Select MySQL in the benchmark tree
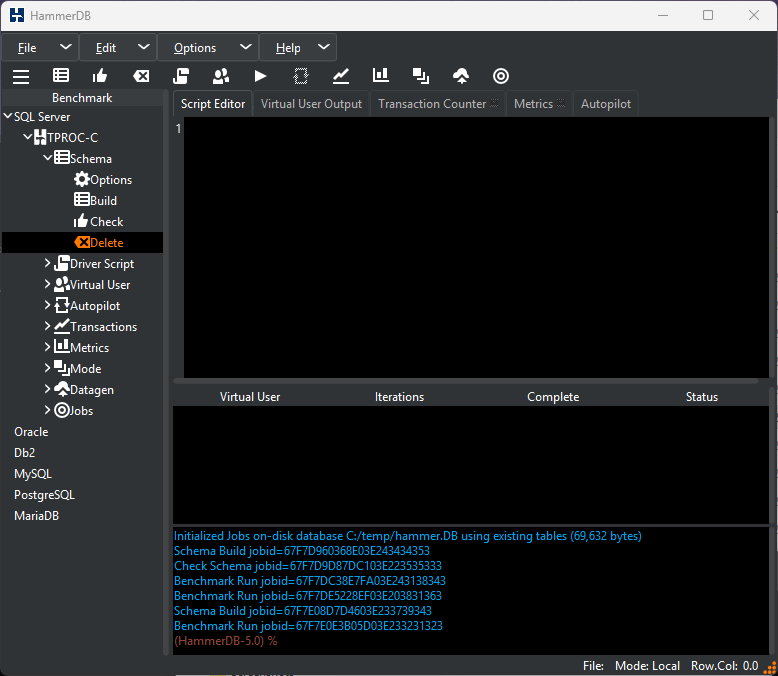The height and width of the screenshot is (676, 778). [x=33, y=474]
